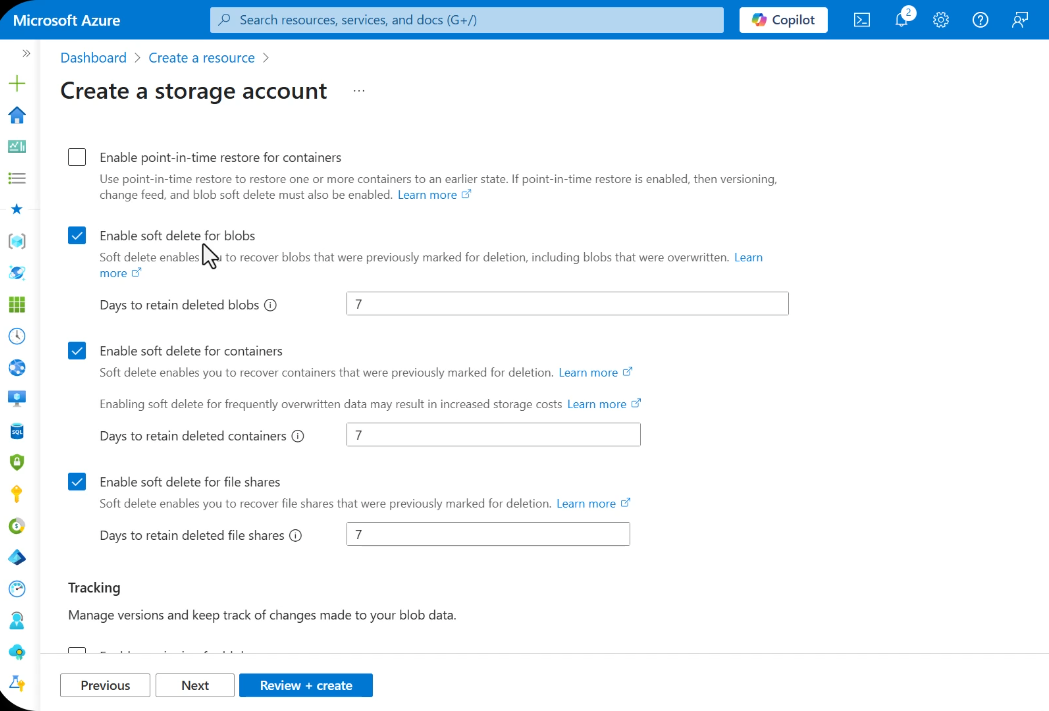The height and width of the screenshot is (711, 1049).
Task: Open Dashboard from the breadcrumb
Action: coord(93,57)
